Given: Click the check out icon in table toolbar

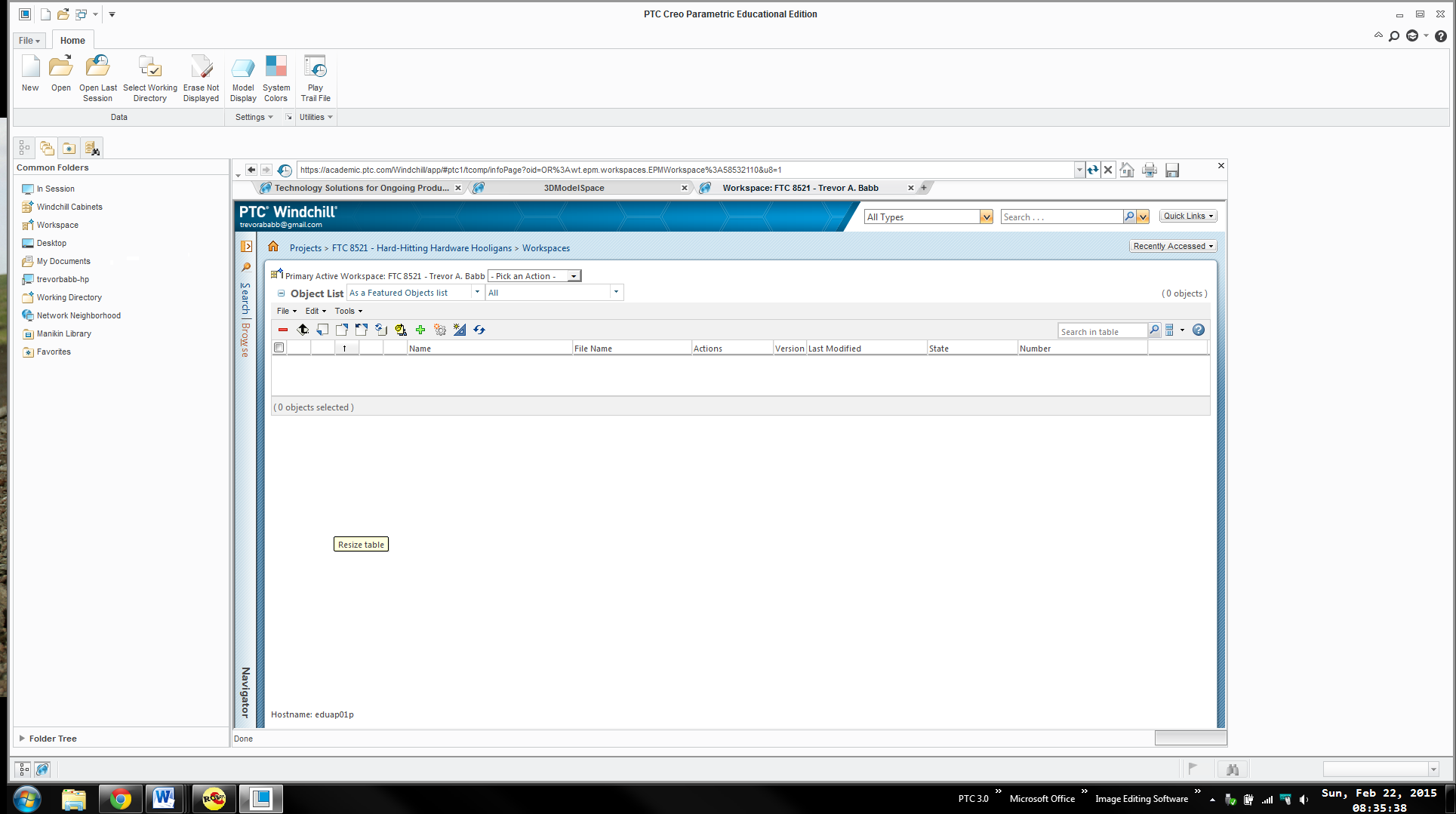Looking at the screenshot, I should pyautogui.click(x=342, y=330).
